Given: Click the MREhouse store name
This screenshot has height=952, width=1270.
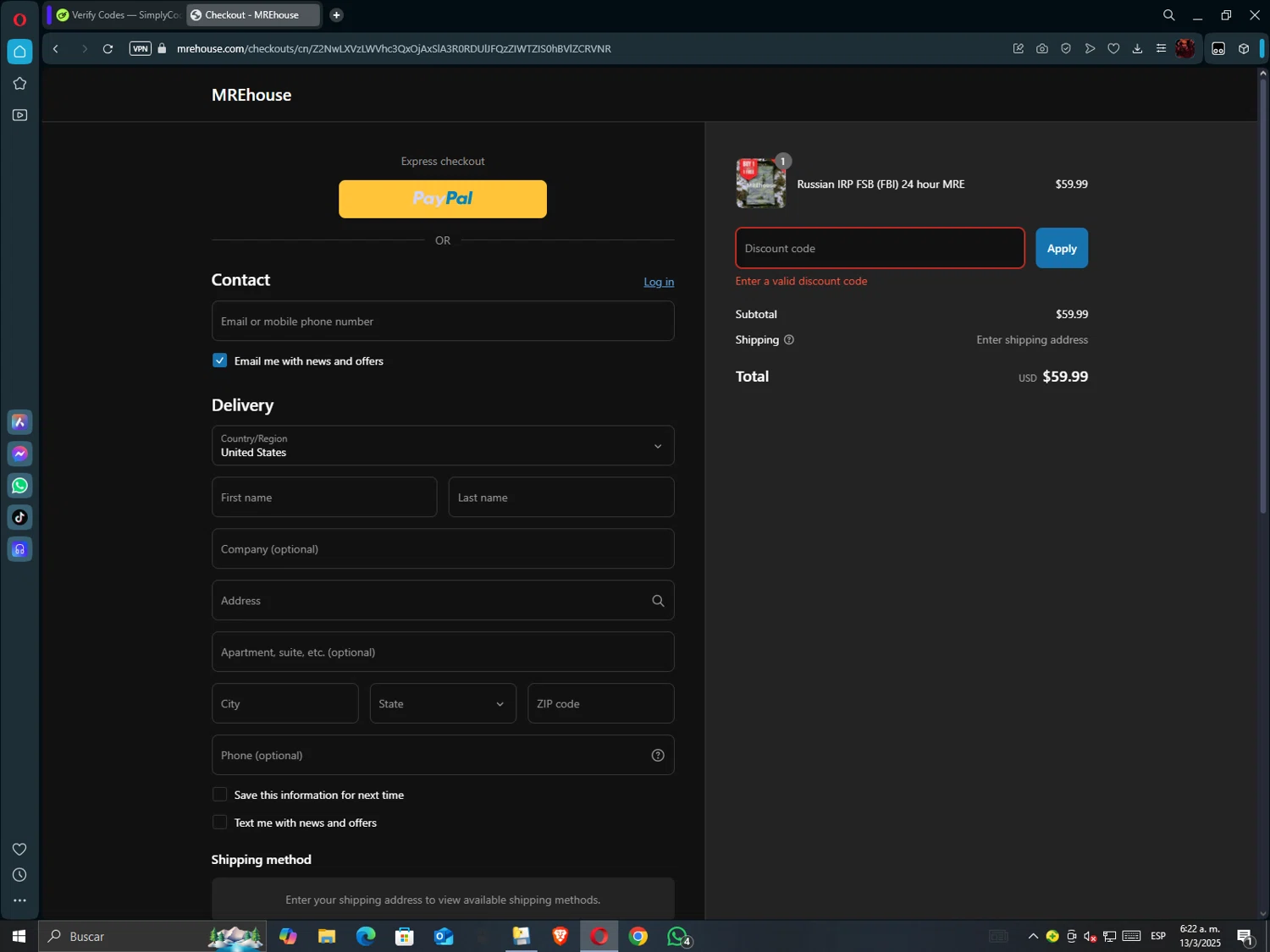Looking at the screenshot, I should 251,96.
